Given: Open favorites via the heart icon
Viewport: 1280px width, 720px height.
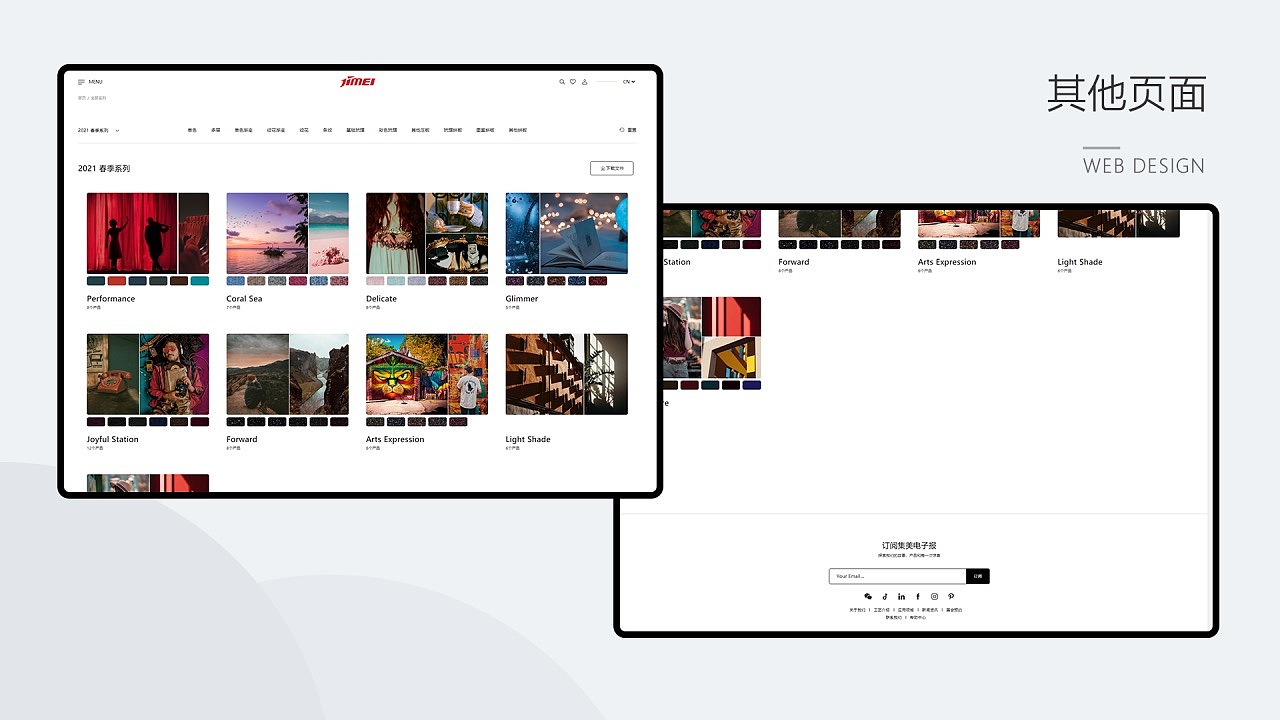Looking at the screenshot, I should pos(573,82).
